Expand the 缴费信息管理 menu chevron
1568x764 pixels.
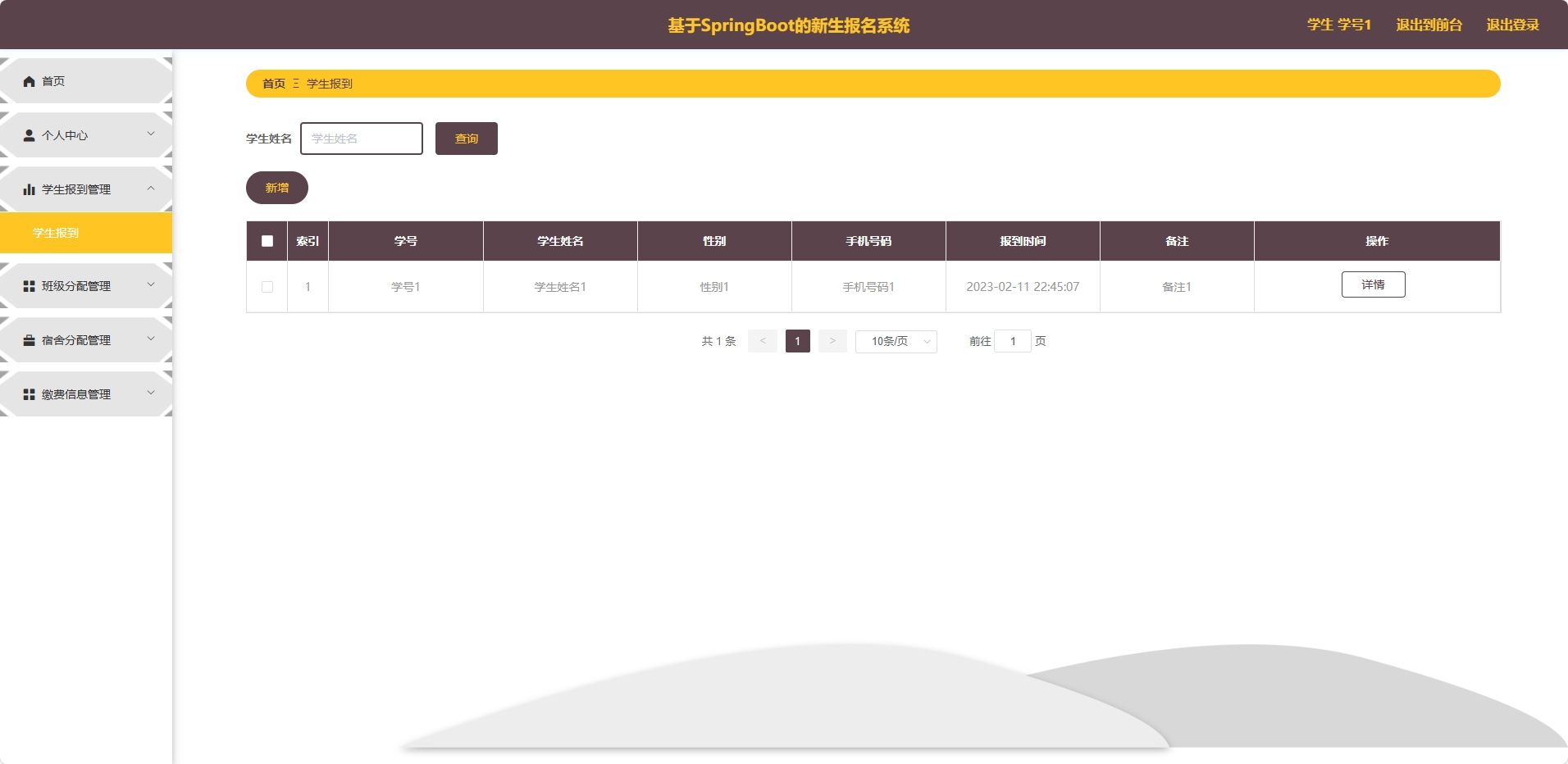[x=151, y=393]
